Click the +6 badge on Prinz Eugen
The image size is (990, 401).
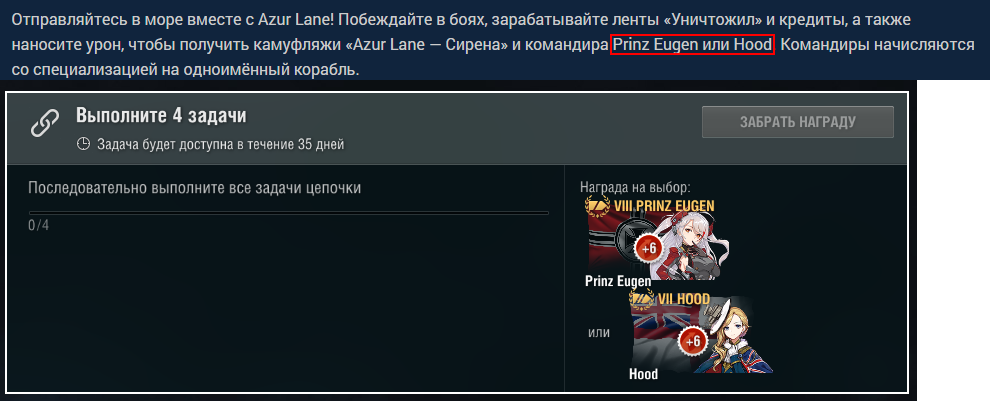click(648, 248)
